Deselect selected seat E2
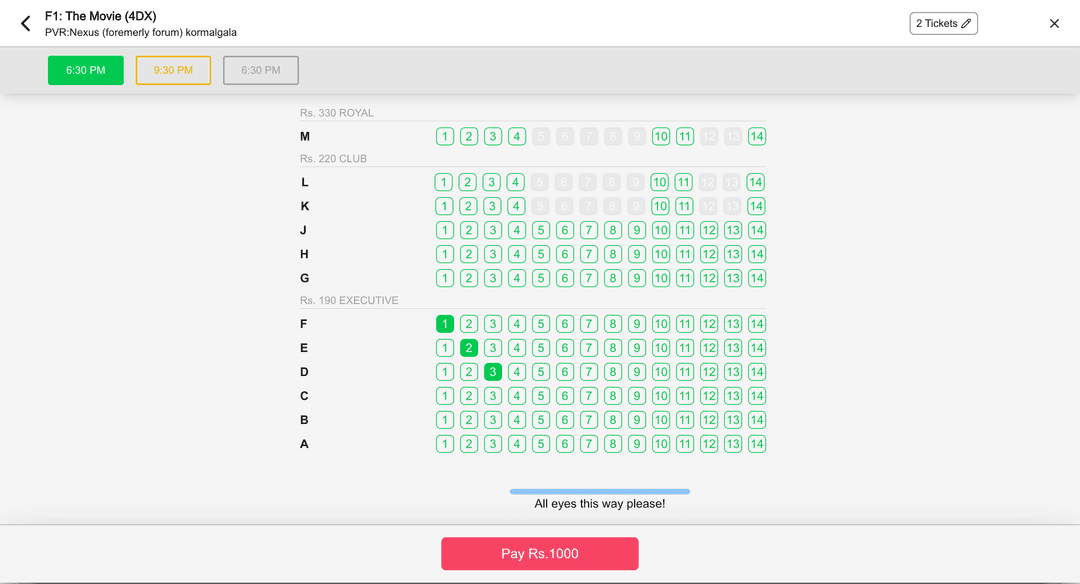1080x584 pixels. pyautogui.click(x=469, y=348)
